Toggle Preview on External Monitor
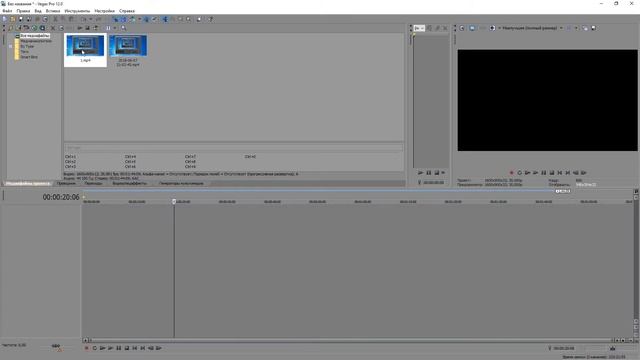Viewport: 640px width, 360px height. pos(472,28)
